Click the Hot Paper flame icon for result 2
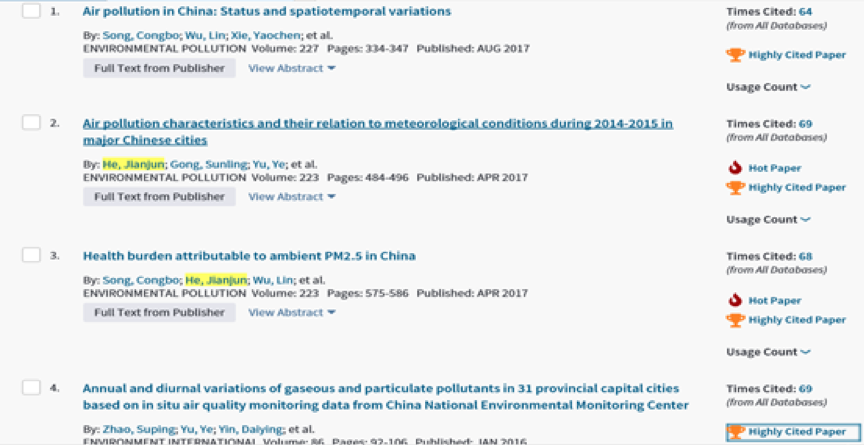Viewport: 864px width, 445px height. pyautogui.click(x=736, y=168)
